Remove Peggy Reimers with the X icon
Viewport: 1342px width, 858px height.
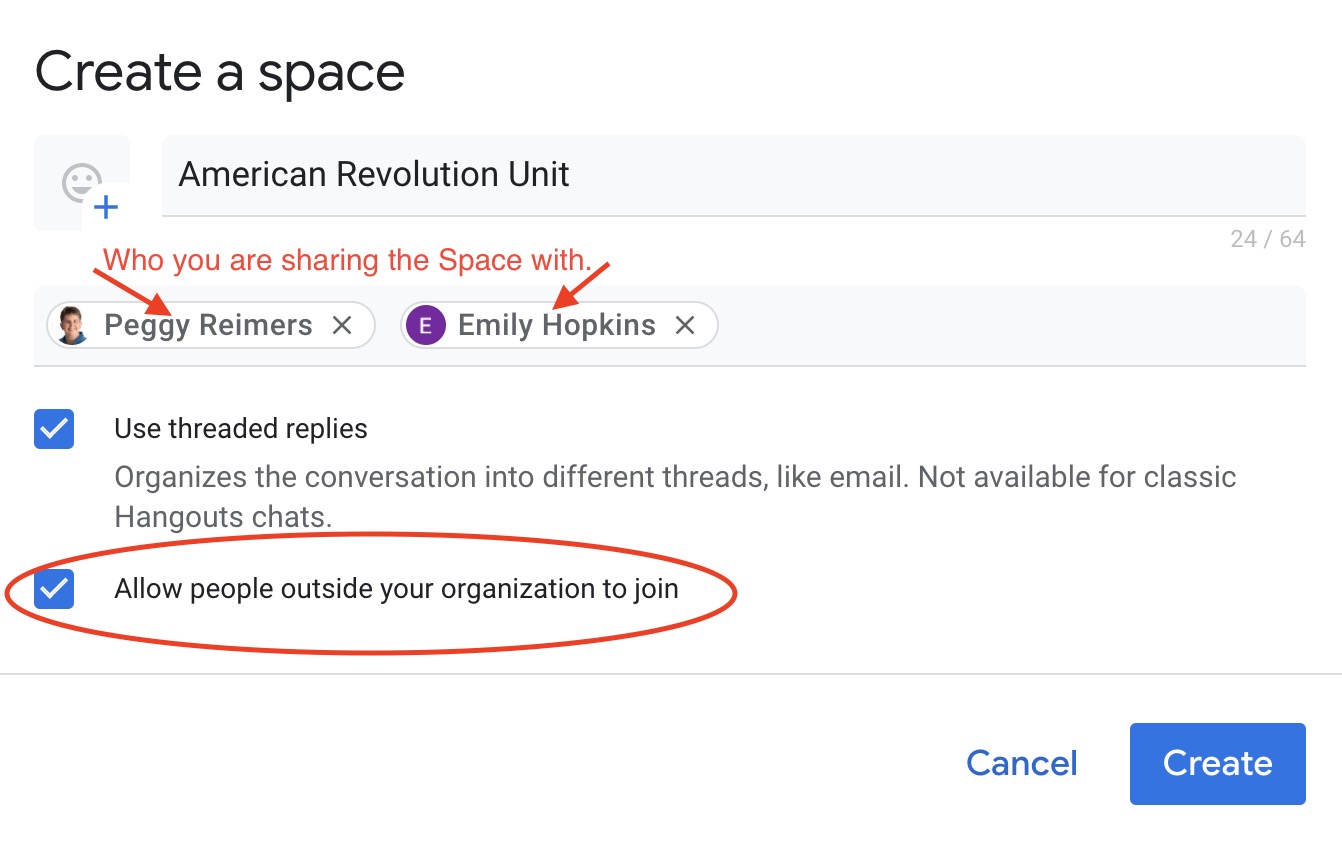[x=342, y=324]
